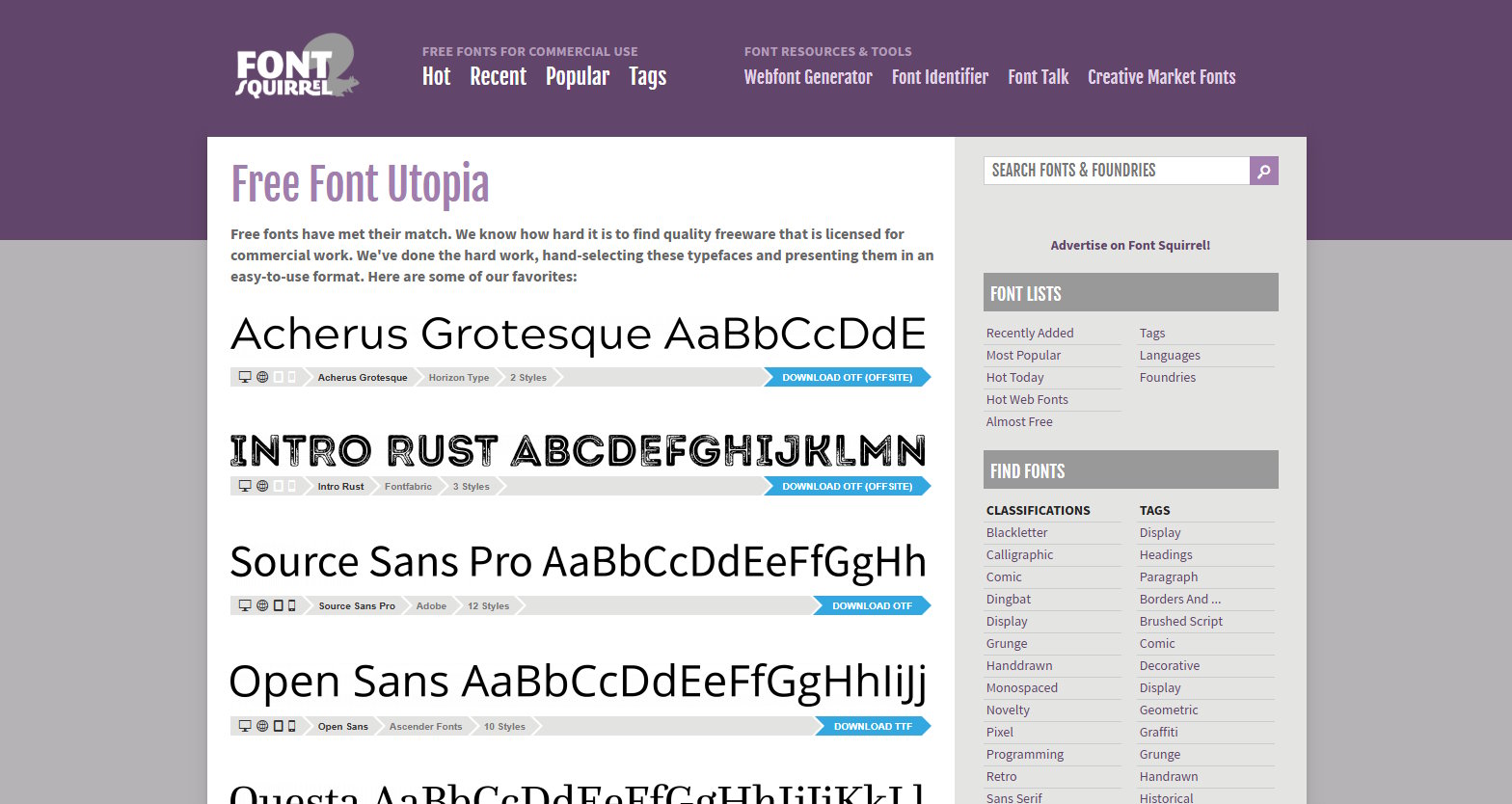Select the Graffiti tag
This screenshot has width=1512, height=804.
1158,732
